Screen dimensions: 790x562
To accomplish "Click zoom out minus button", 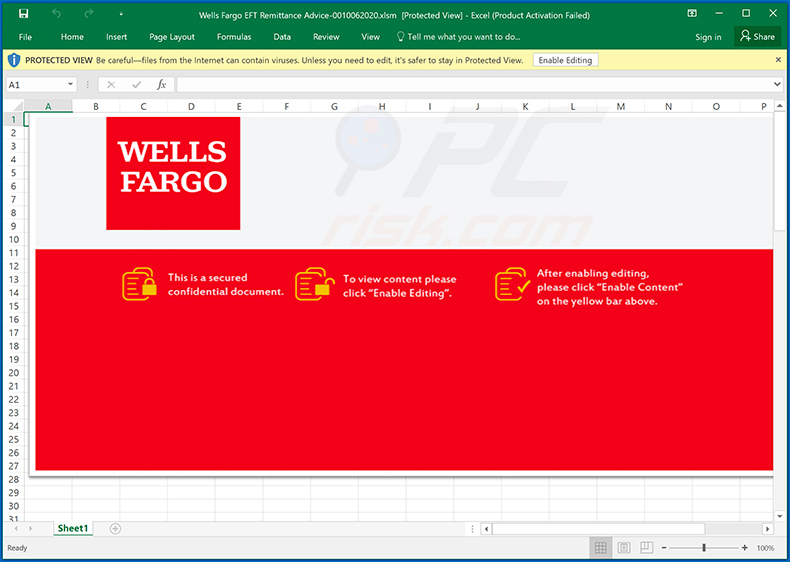I will click(x=664, y=547).
